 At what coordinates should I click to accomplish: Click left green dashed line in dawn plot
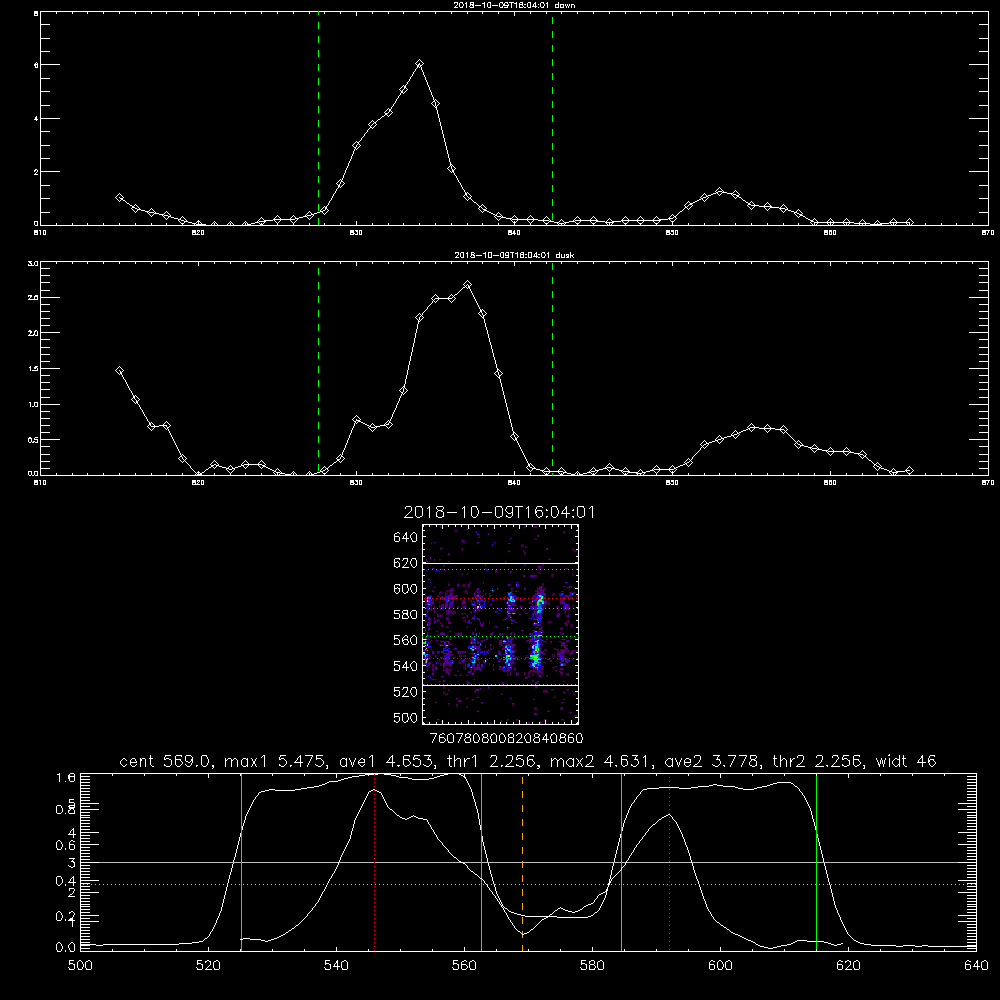tap(318, 119)
